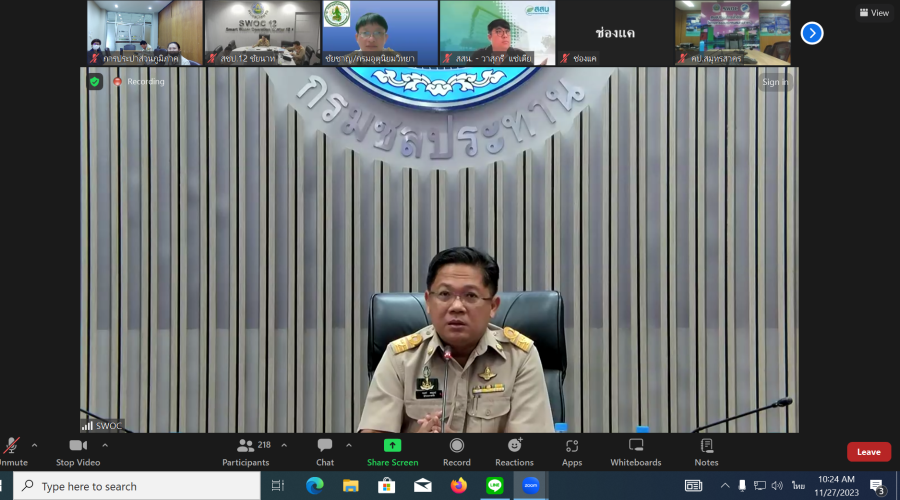This screenshot has width=900, height=500.
Task: Open the Zoom Apps panel
Action: click(x=572, y=451)
